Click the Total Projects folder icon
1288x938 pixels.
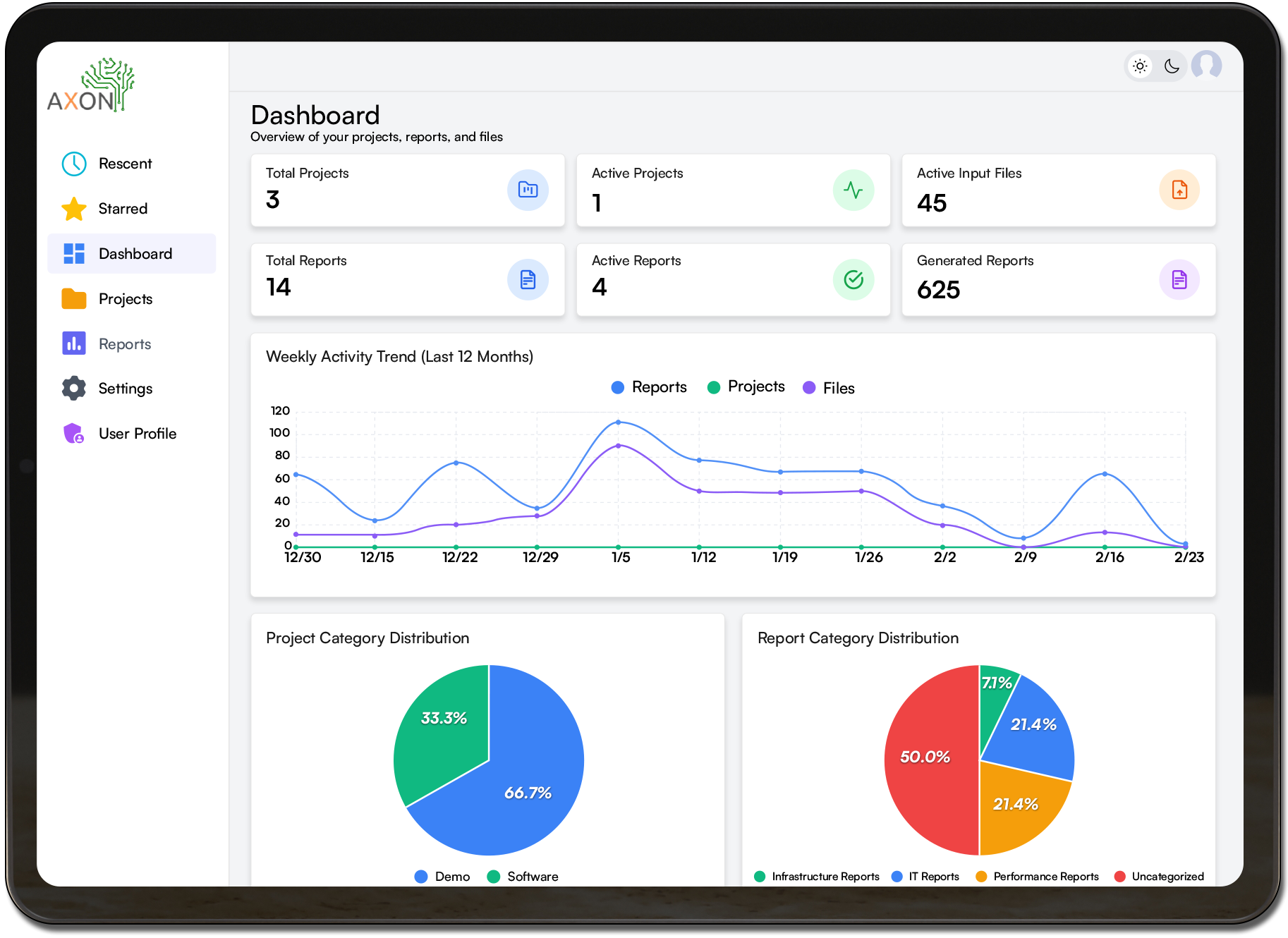tap(528, 190)
